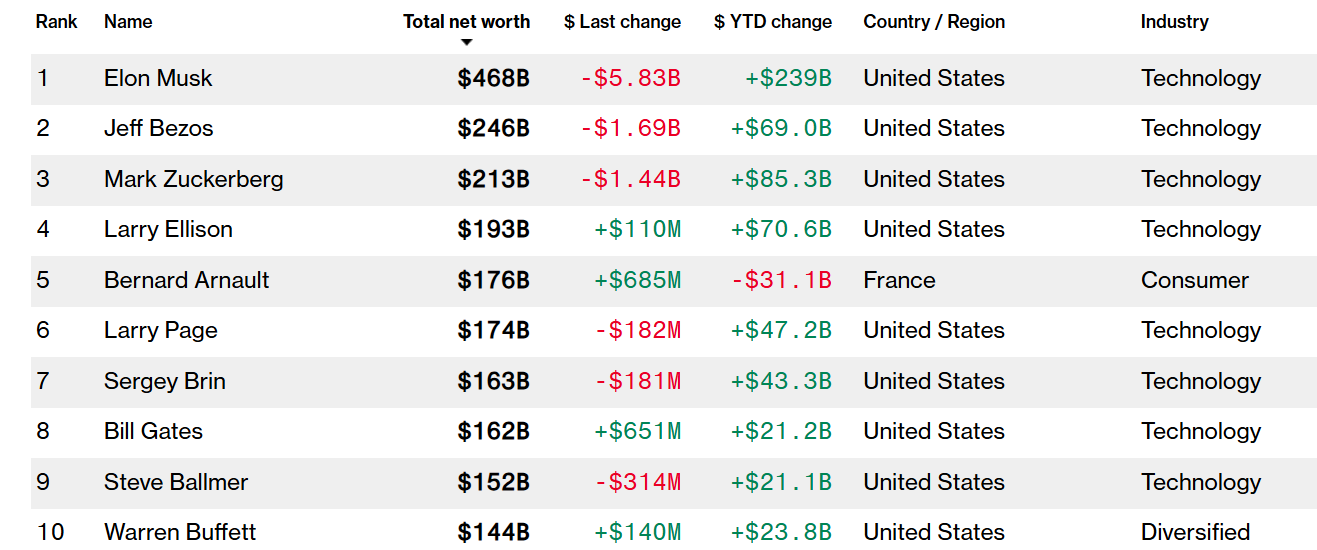Click France in Bernard Arnault's row
Image resolution: width=1317 pixels, height=550 pixels.
(x=899, y=280)
